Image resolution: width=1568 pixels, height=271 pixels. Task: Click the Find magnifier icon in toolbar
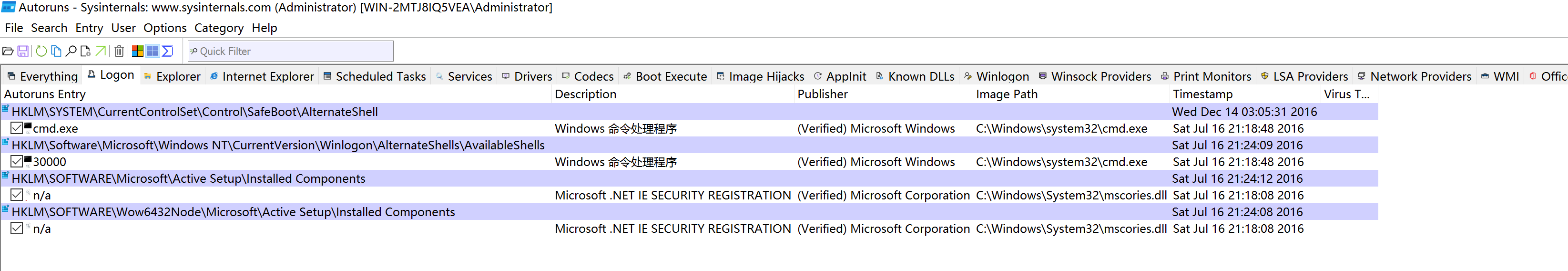[71, 51]
